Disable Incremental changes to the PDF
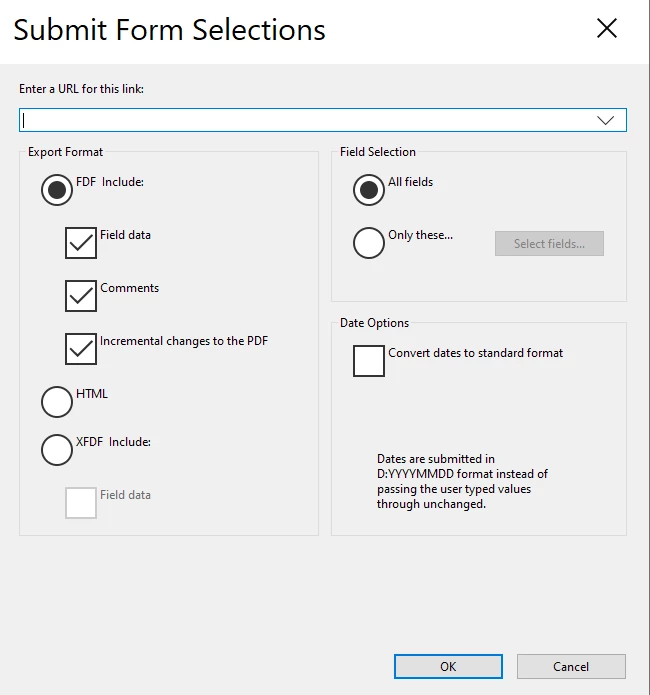650x695 pixels. click(81, 348)
